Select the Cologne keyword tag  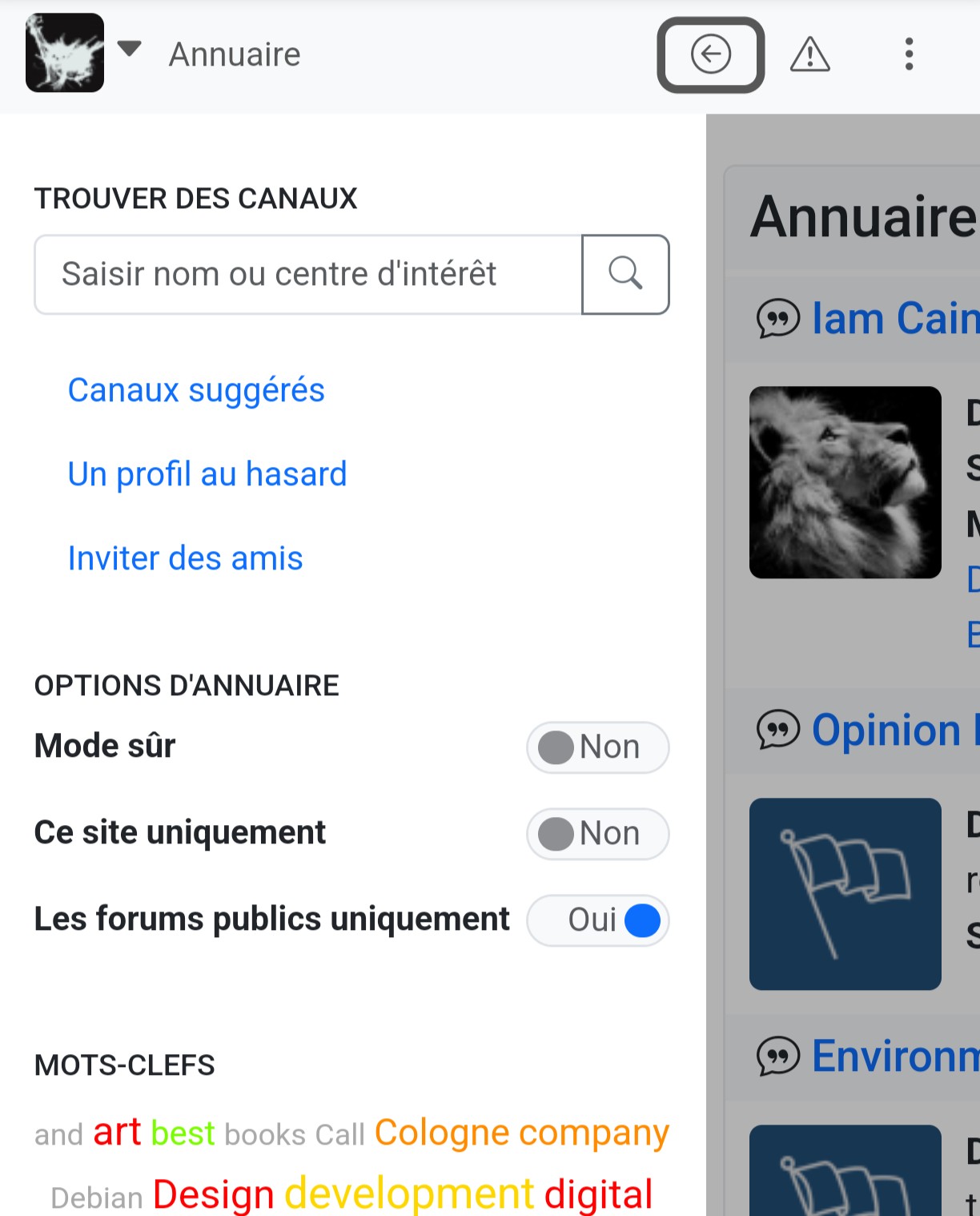click(x=442, y=1133)
